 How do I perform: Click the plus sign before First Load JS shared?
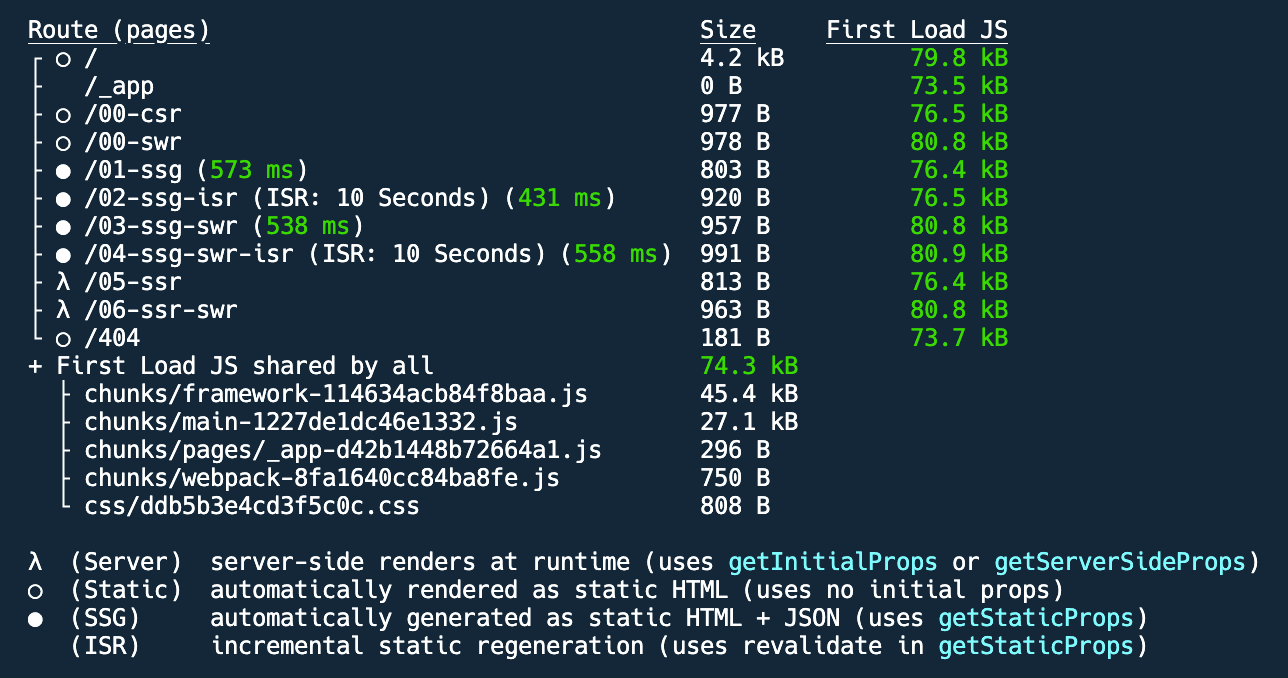(x=36, y=366)
